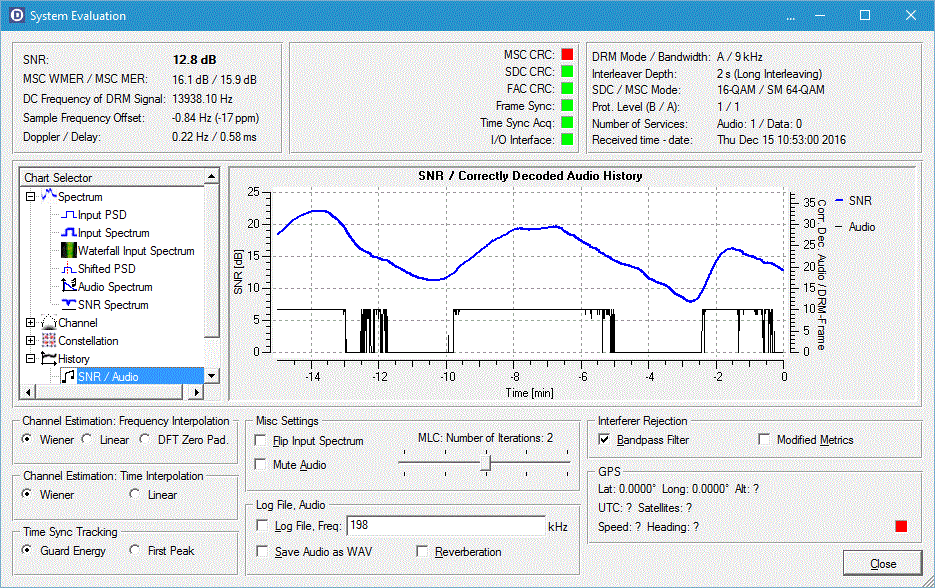The image size is (935, 588).
Task: Click the SNR legend entry
Action: coord(854,200)
